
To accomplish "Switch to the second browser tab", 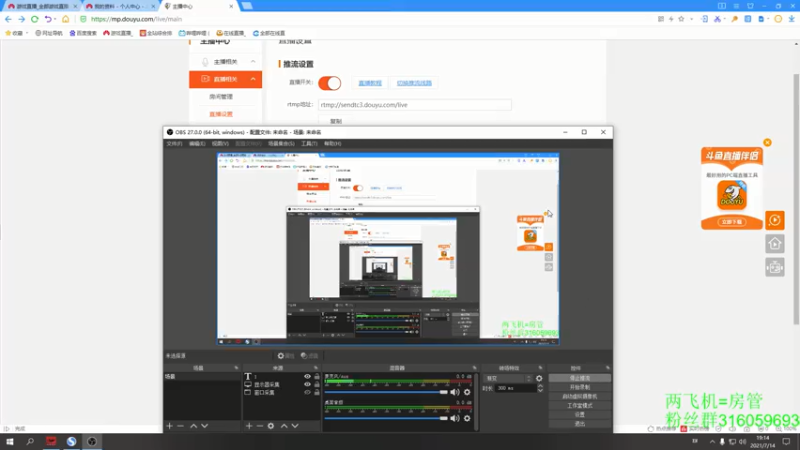I will (x=118, y=6).
